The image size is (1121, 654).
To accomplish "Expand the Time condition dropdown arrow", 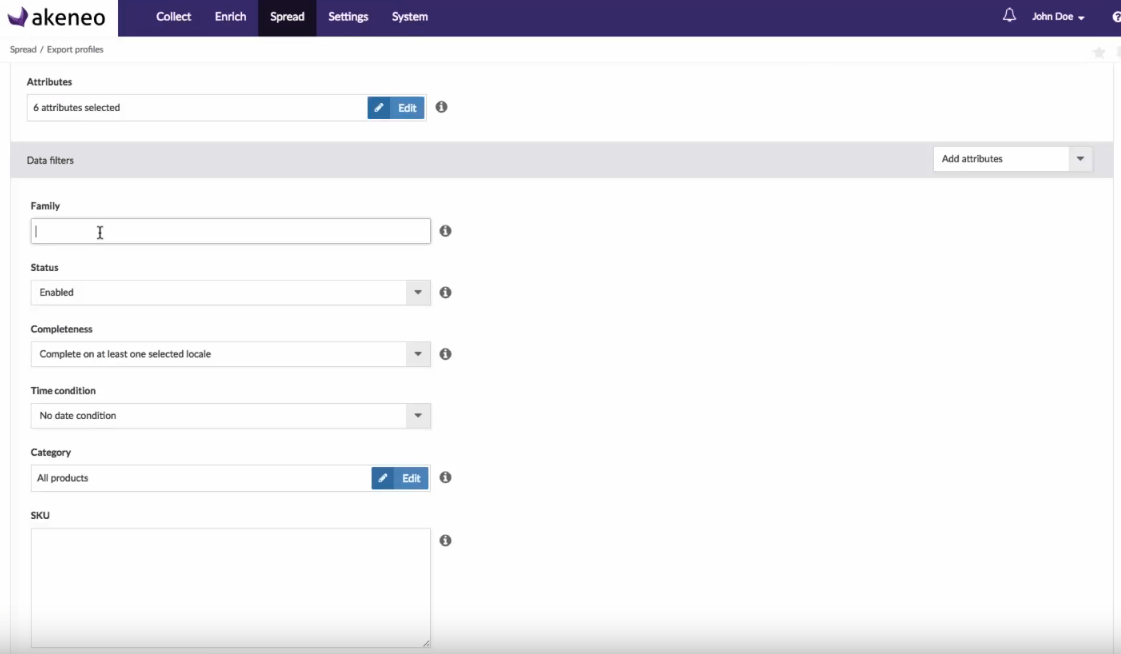I will coord(418,415).
